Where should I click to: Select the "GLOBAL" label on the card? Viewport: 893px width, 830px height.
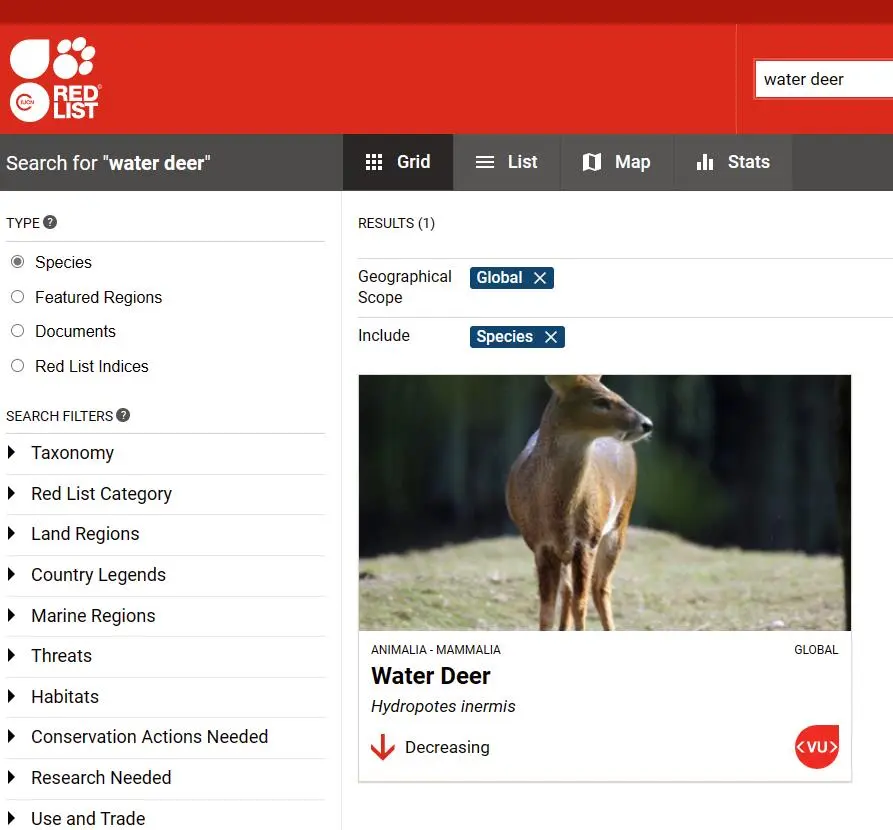[x=816, y=650]
